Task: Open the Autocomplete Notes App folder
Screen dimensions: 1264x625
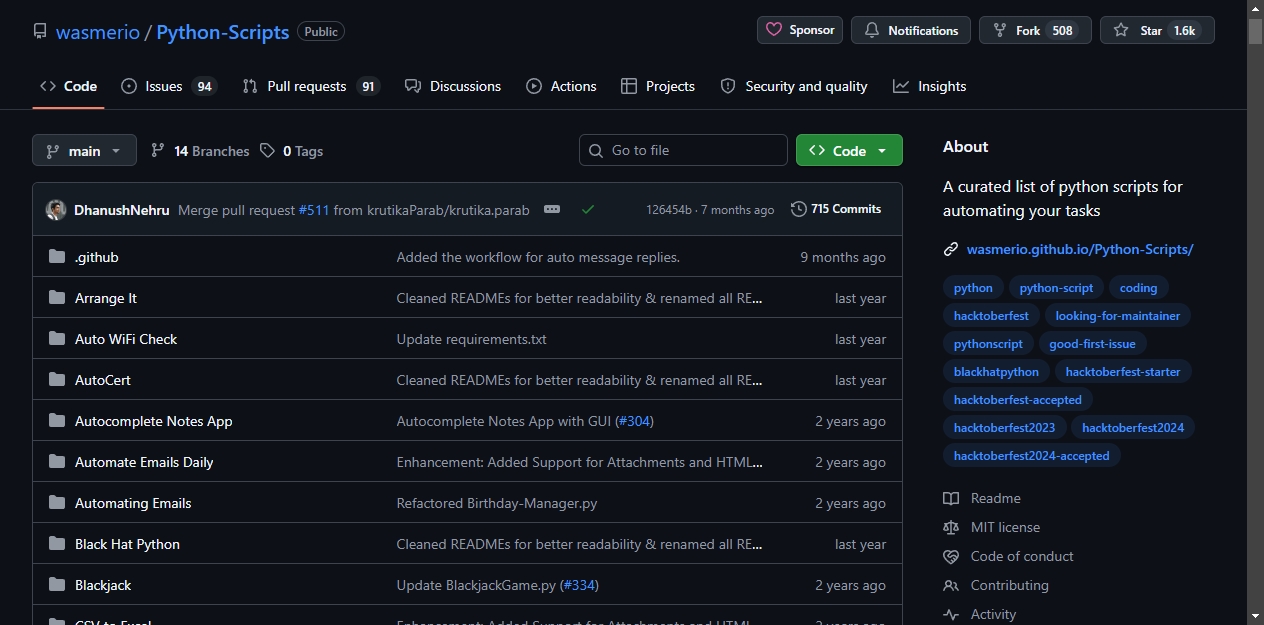Action: [x=154, y=421]
